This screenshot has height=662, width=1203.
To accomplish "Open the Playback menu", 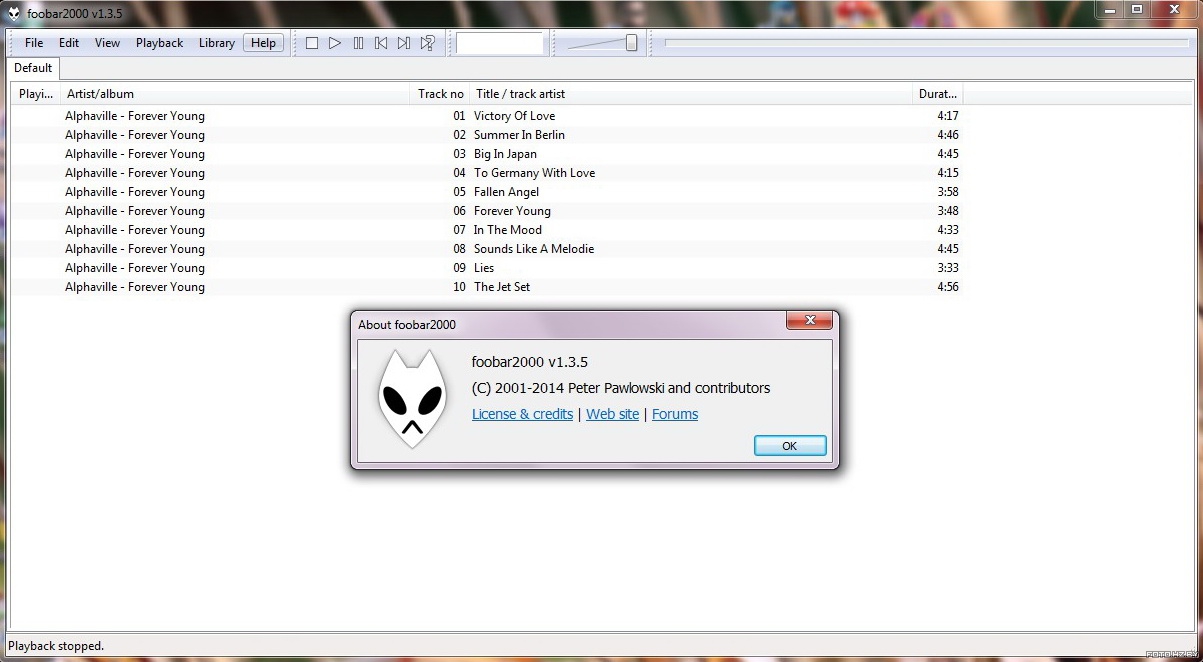I will [160, 43].
